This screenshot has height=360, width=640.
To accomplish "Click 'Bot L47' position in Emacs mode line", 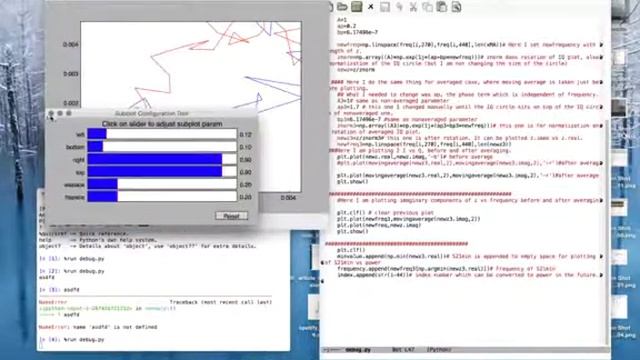I will pos(403,350).
